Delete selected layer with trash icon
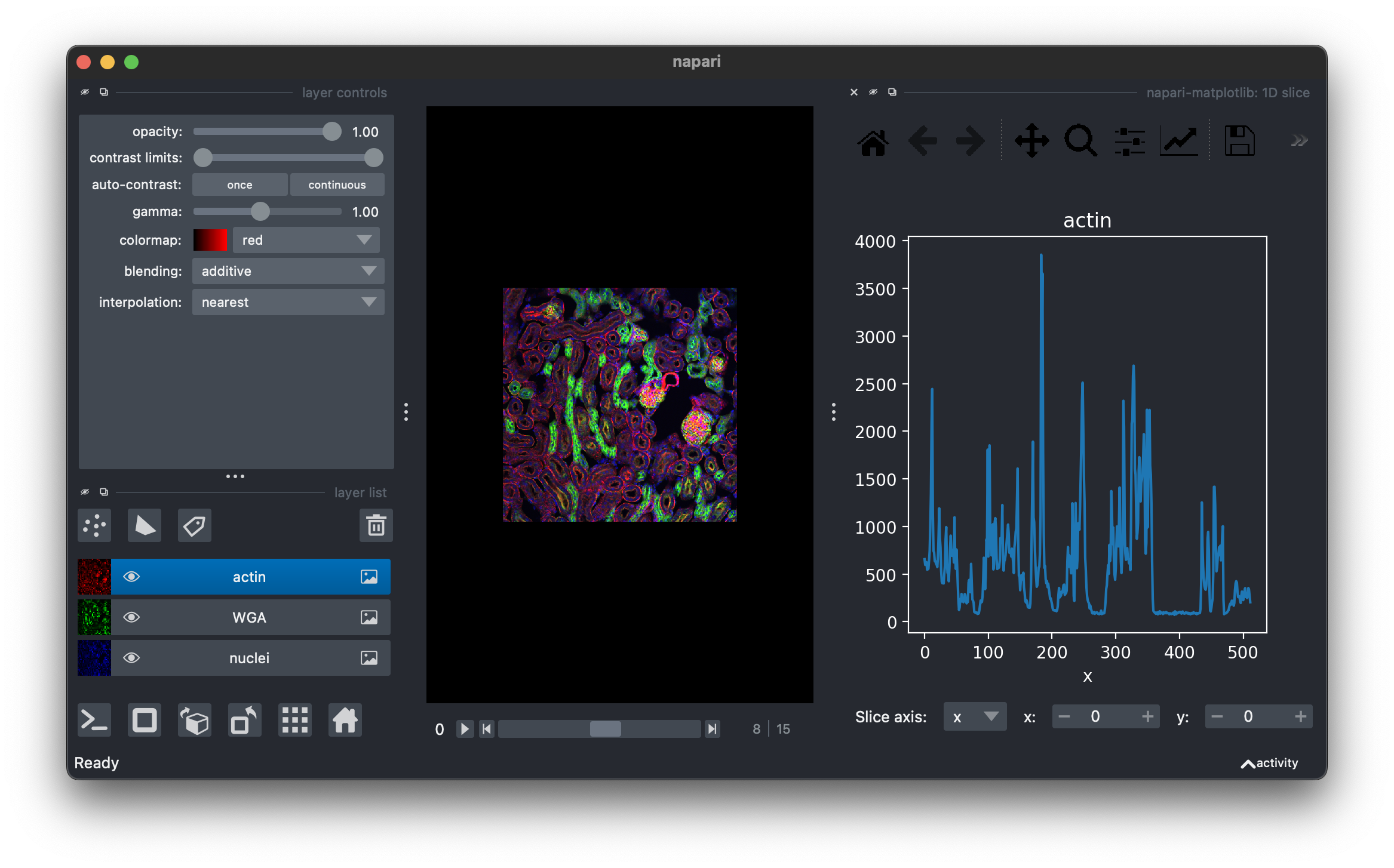This screenshot has height=868, width=1394. click(376, 526)
